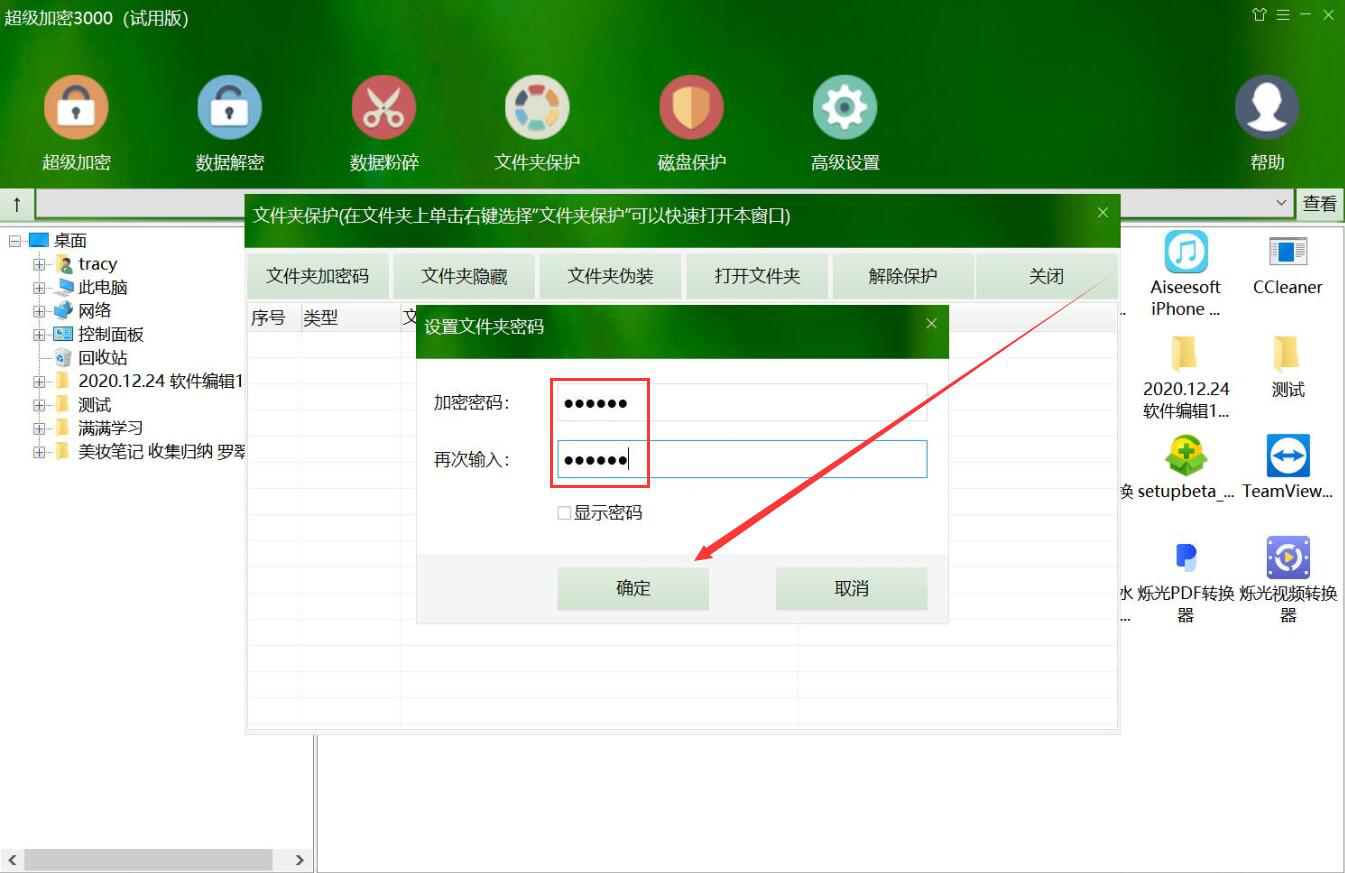Expand 2020.12.24 软件编辑1 in the tree

coord(39,382)
